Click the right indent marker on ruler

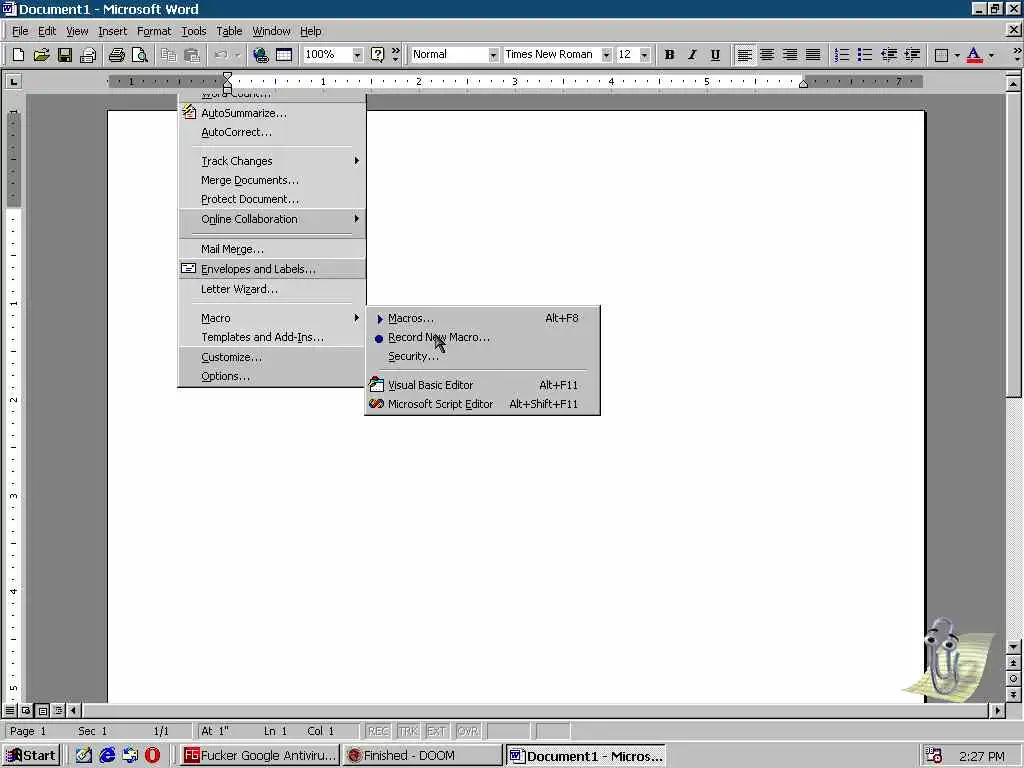(x=804, y=84)
